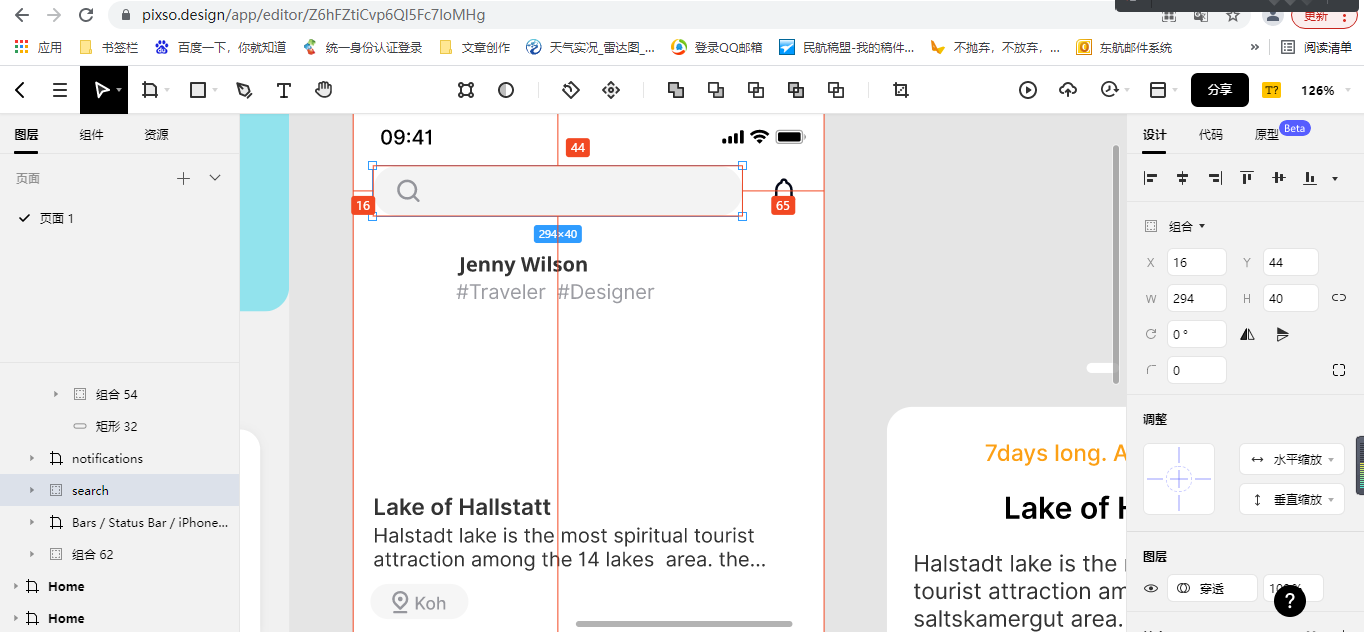Switch to the 组件 tab
The height and width of the screenshot is (632, 1364).
pos(91,134)
